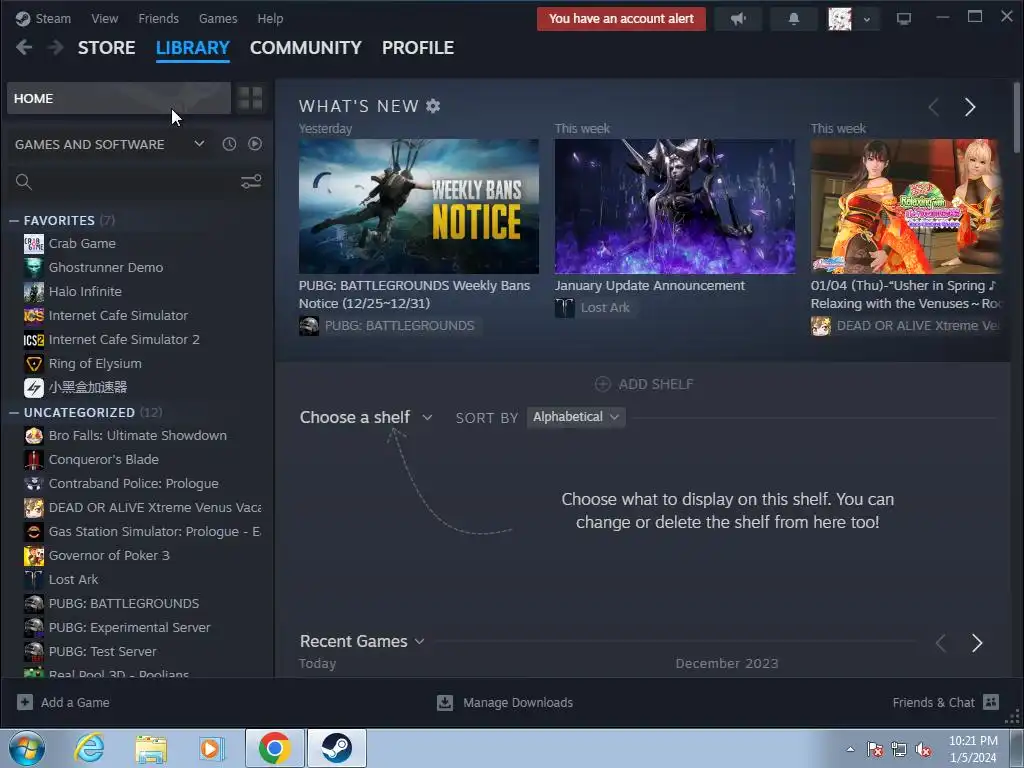This screenshot has width=1024, height=768.
Task: Open the account dropdown arrow beside avatar
Action: [867, 19]
